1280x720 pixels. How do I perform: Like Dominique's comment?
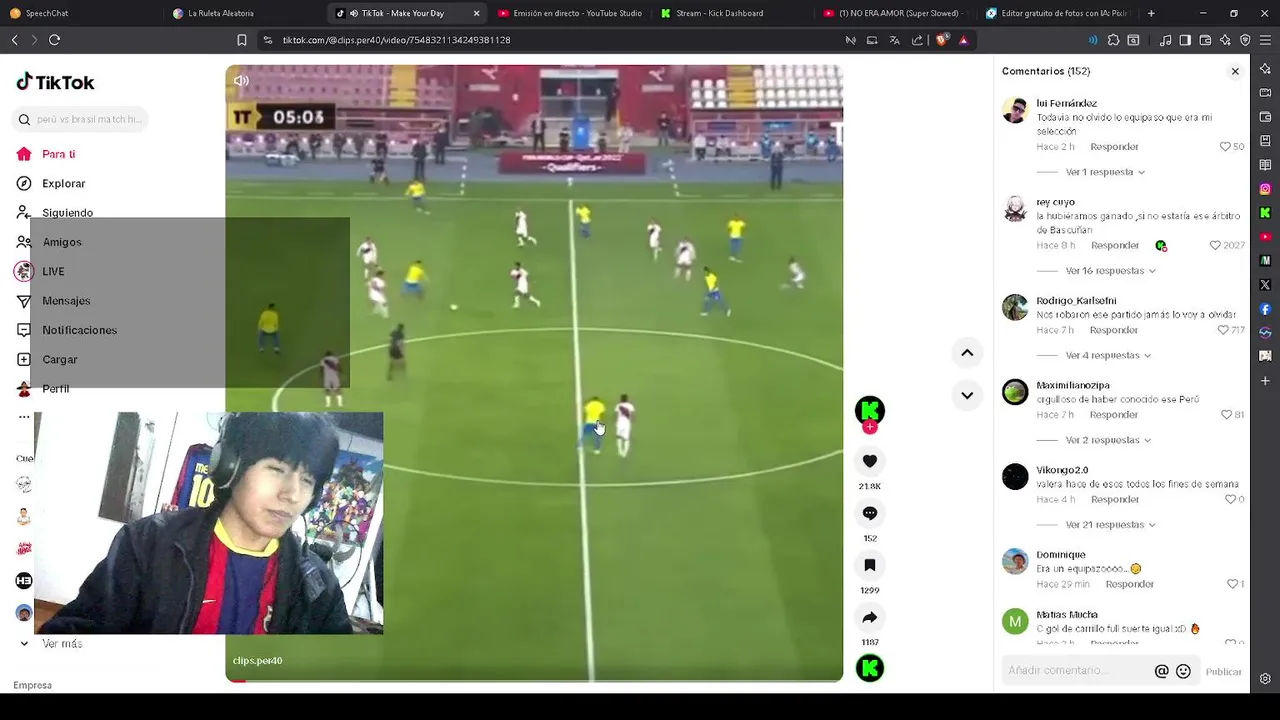1232,584
